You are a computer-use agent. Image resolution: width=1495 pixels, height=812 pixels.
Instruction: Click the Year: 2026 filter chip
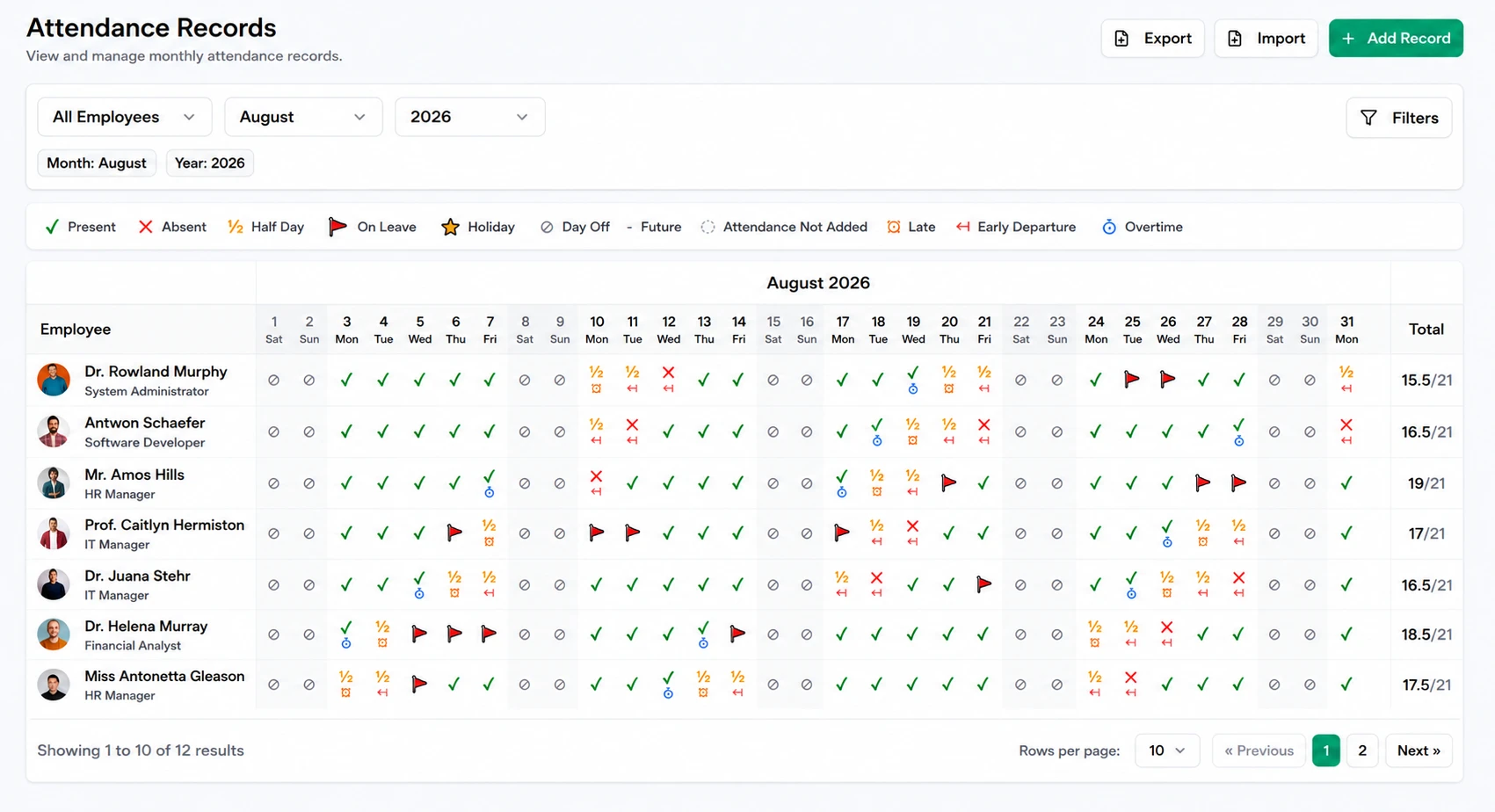pos(210,163)
